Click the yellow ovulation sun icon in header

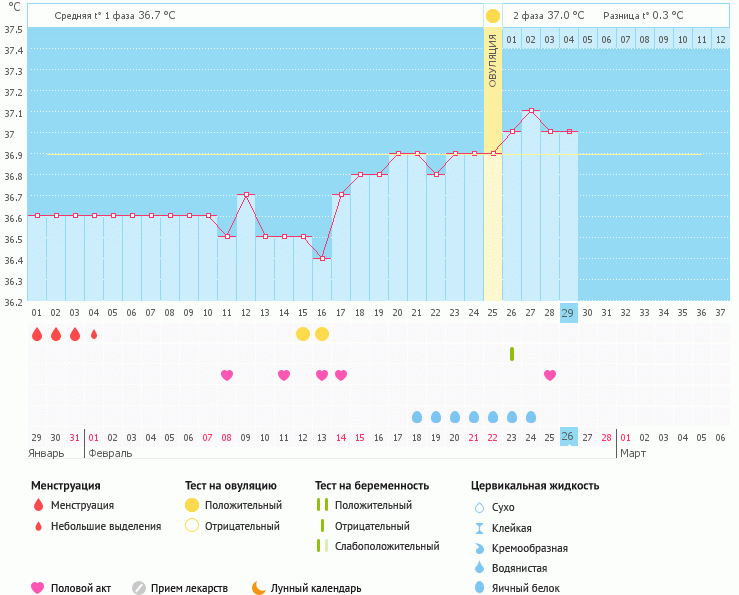point(492,16)
